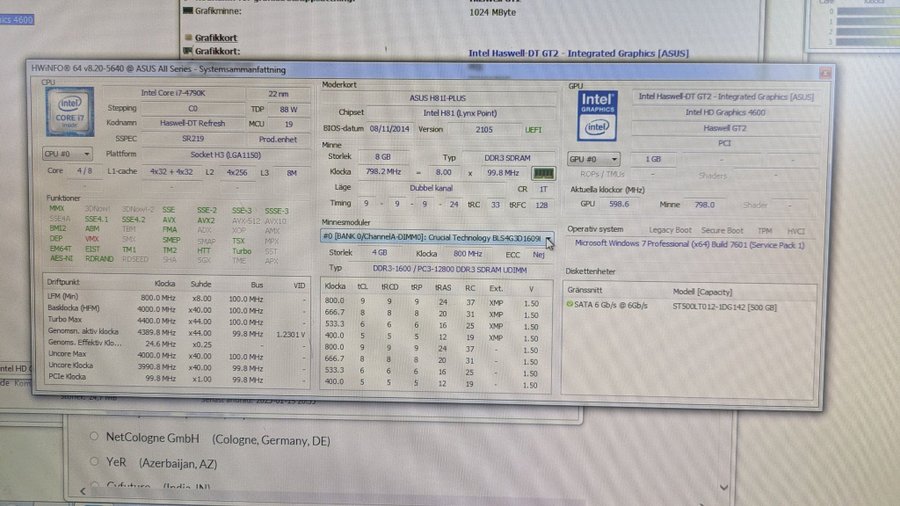Click the ST500LT012-1DG142 drive model entry
900x506 pixels.
(x=724, y=307)
